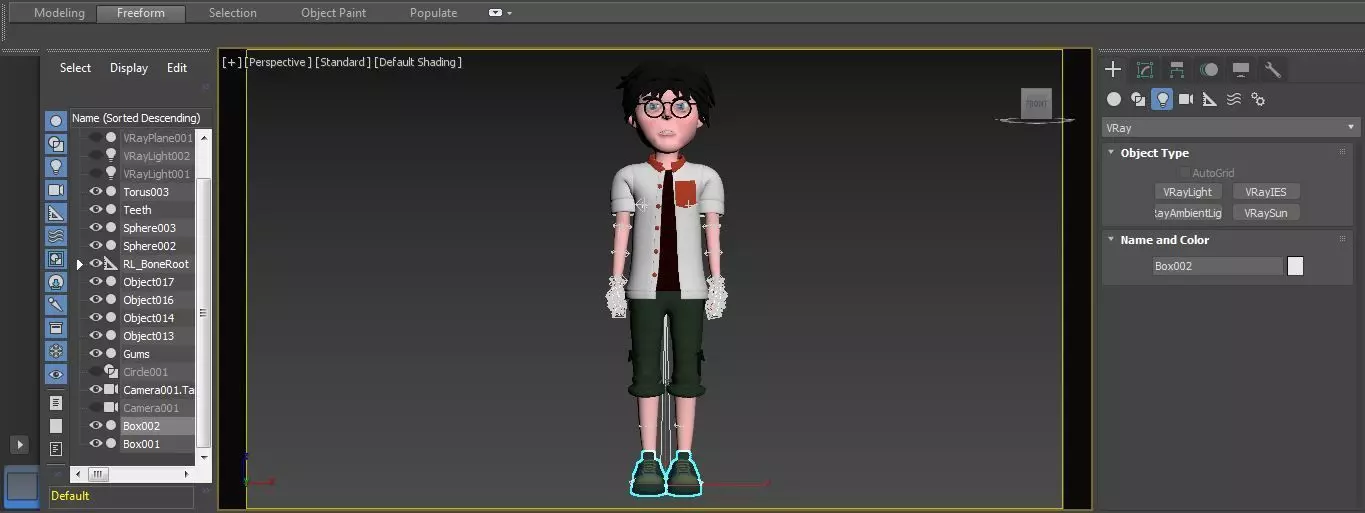
Task: Open the Motion panel tab
Action: point(1209,69)
